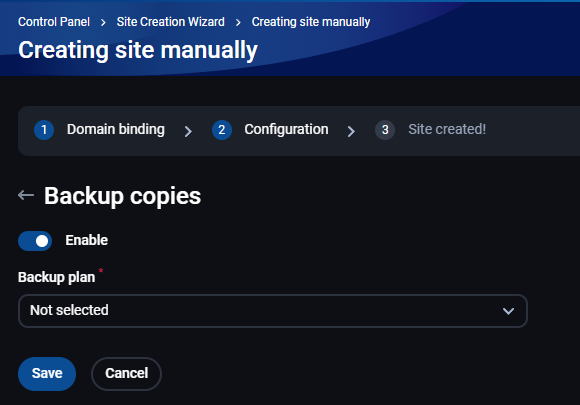Click chevron after Domain binding step
Screen dimensions: 580x405
point(188,131)
